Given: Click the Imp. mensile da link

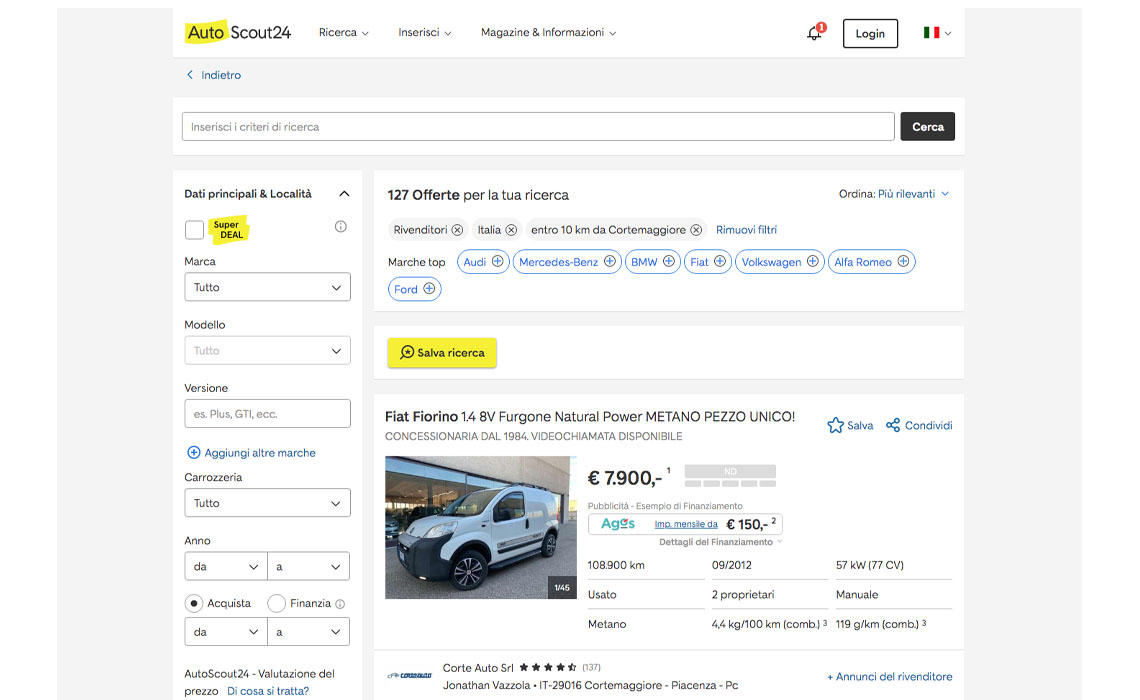Looking at the screenshot, I should [x=686, y=524].
